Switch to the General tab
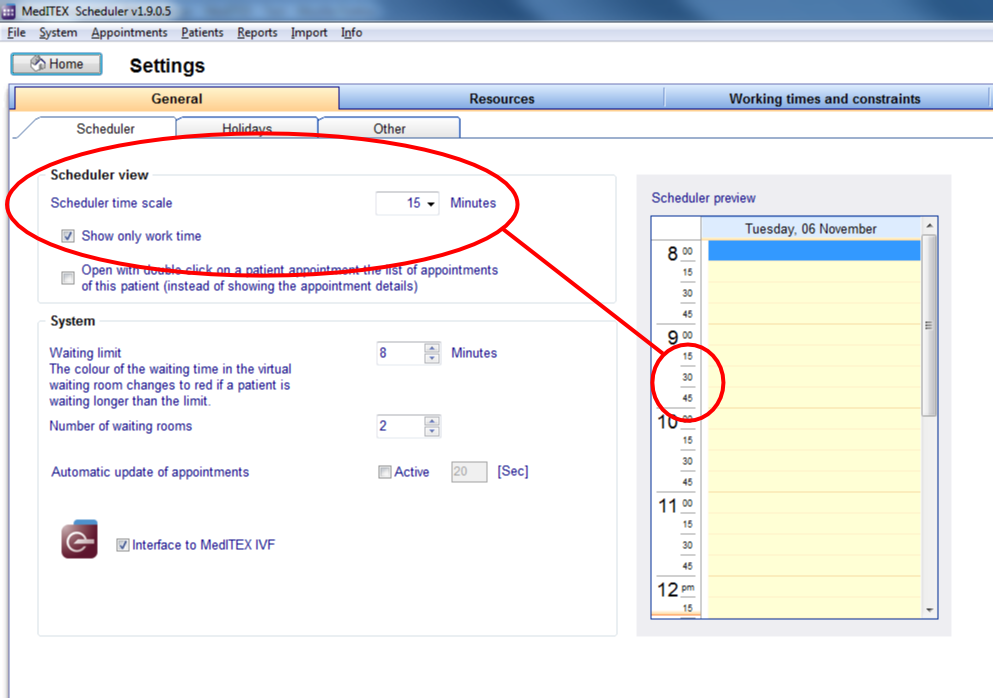 [x=177, y=99]
